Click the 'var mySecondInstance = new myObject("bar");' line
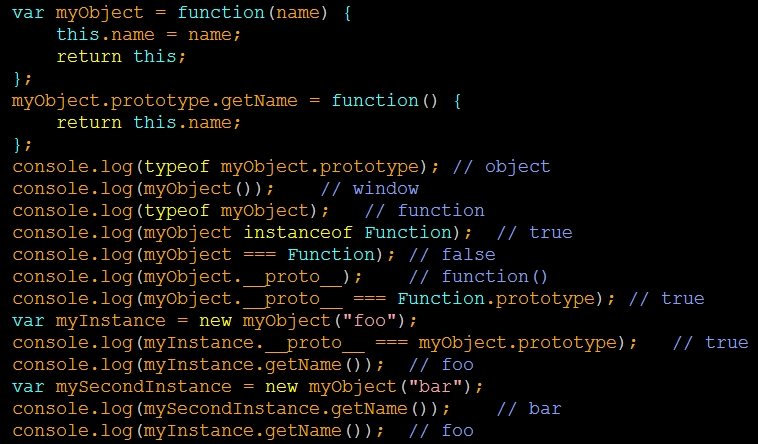The image size is (758, 444). pyautogui.click(x=248, y=386)
